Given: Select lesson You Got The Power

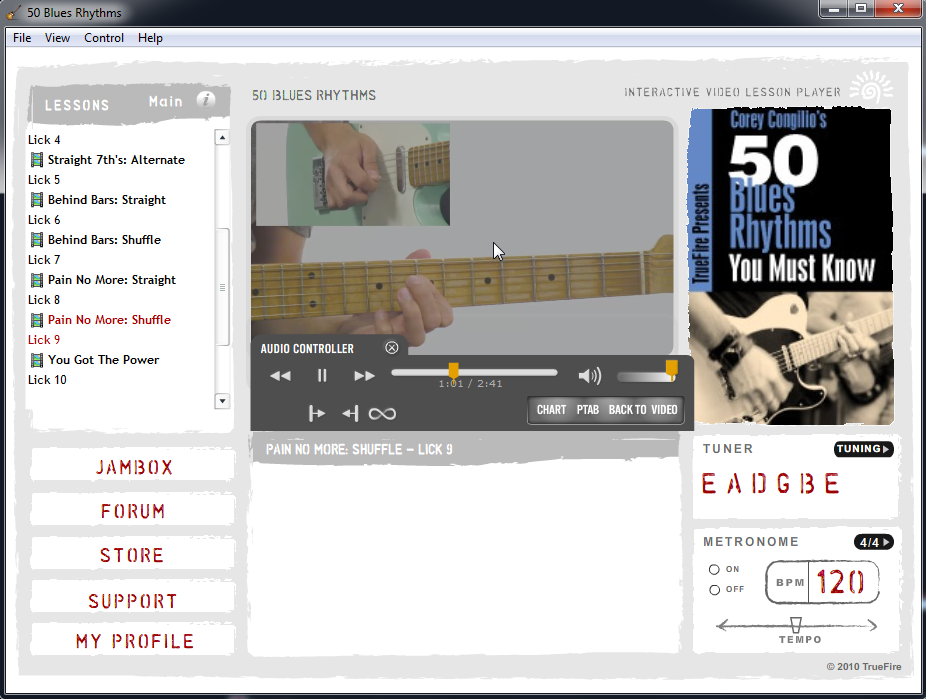Looking at the screenshot, I should [x=103, y=360].
